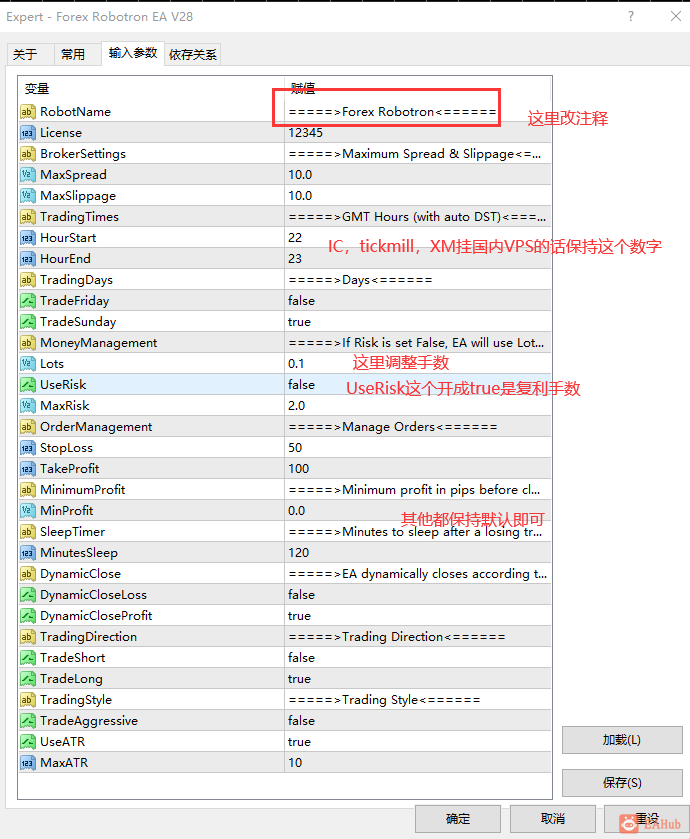Select the TradingDirection variable name
This screenshot has width=690, height=839.
[89, 637]
